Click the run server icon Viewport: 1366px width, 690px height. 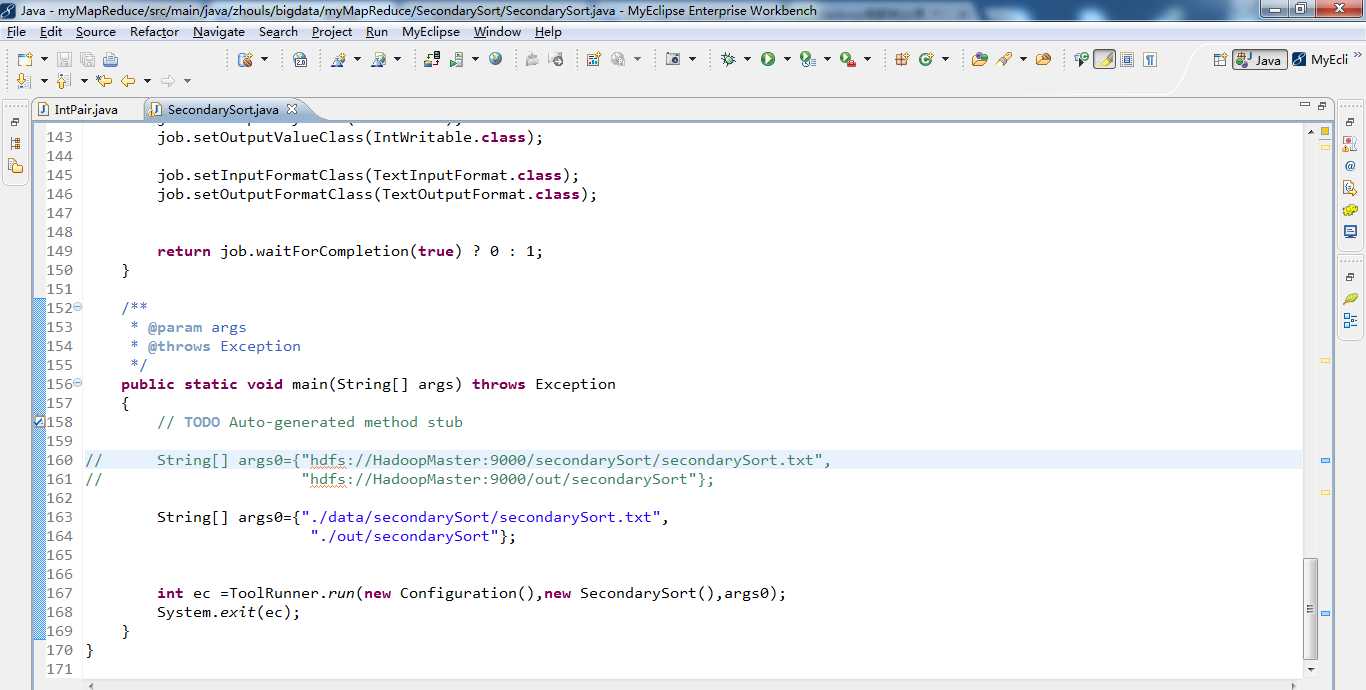[456, 59]
